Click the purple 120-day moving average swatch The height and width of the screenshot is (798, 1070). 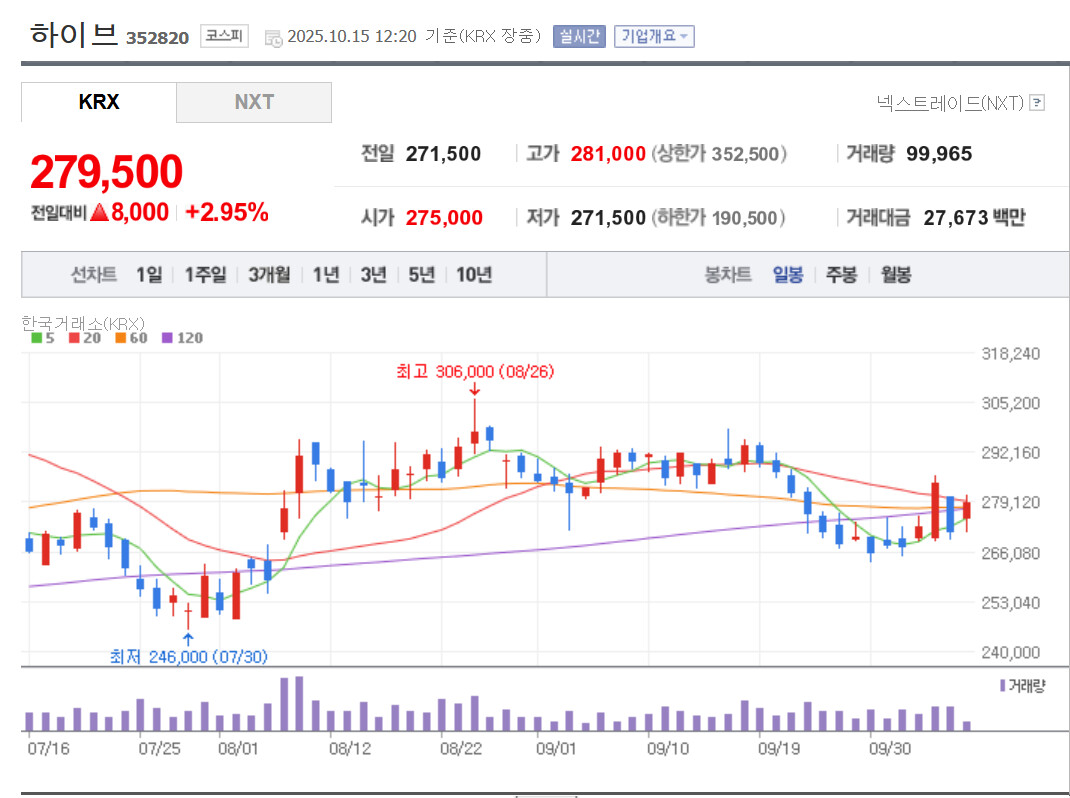[x=167, y=338]
